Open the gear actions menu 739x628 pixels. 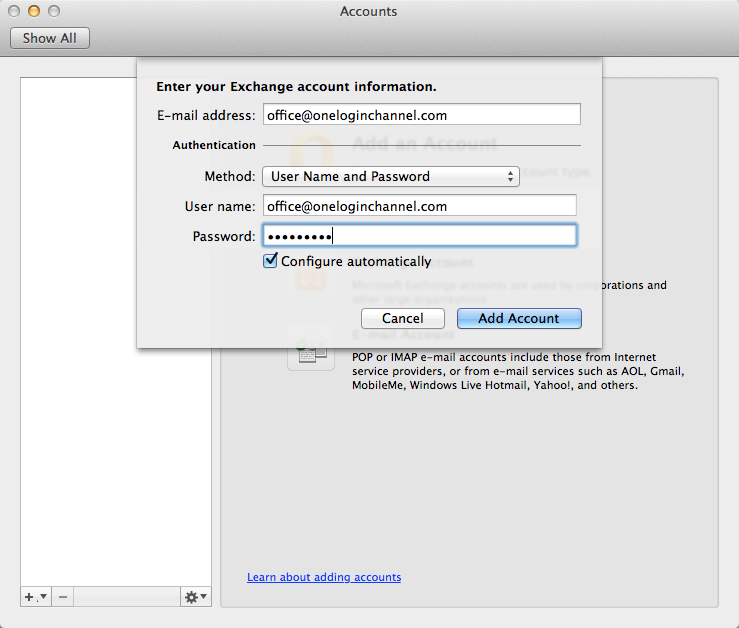pos(196,597)
